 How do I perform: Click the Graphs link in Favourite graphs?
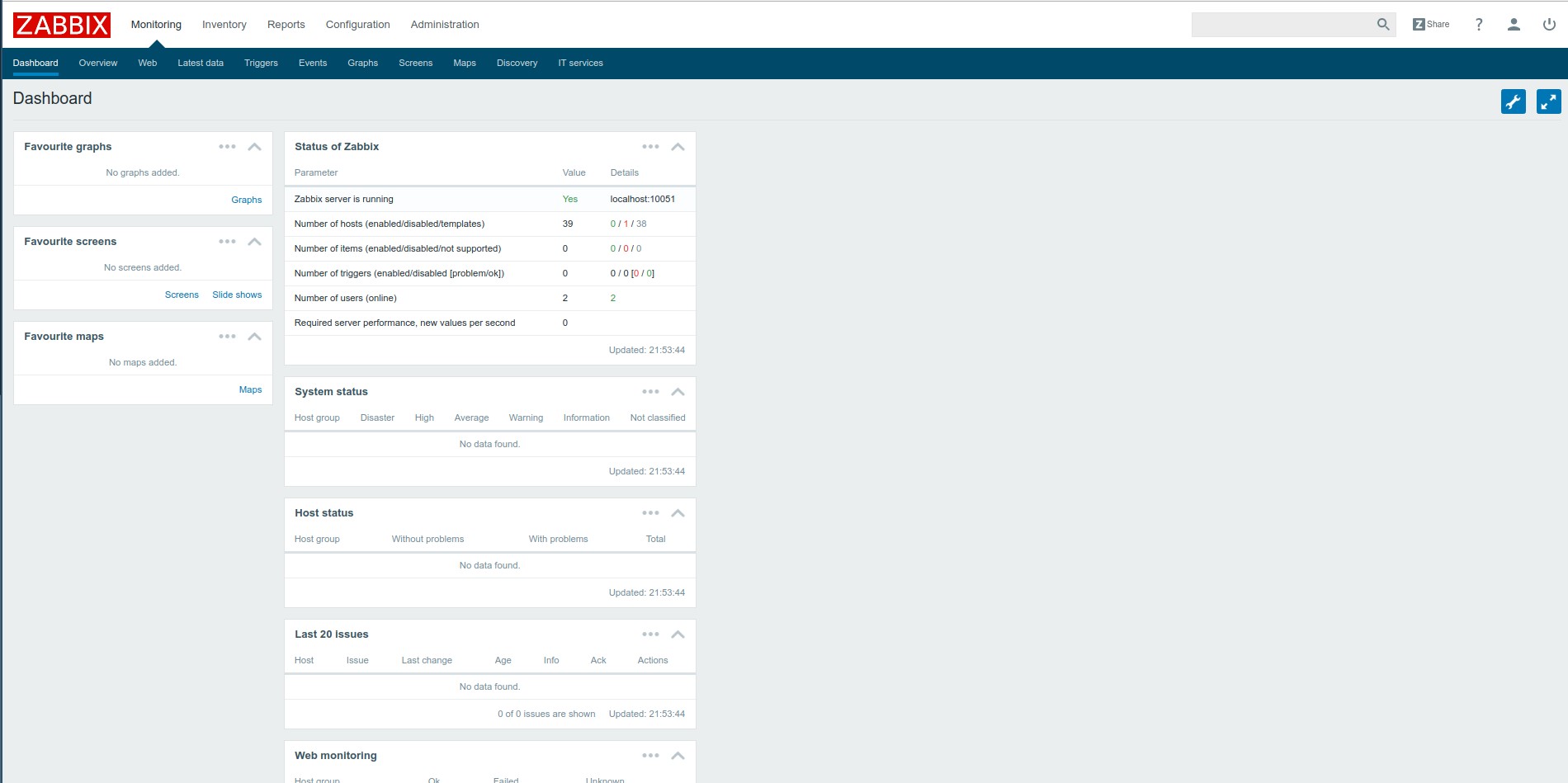tap(246, 200)
